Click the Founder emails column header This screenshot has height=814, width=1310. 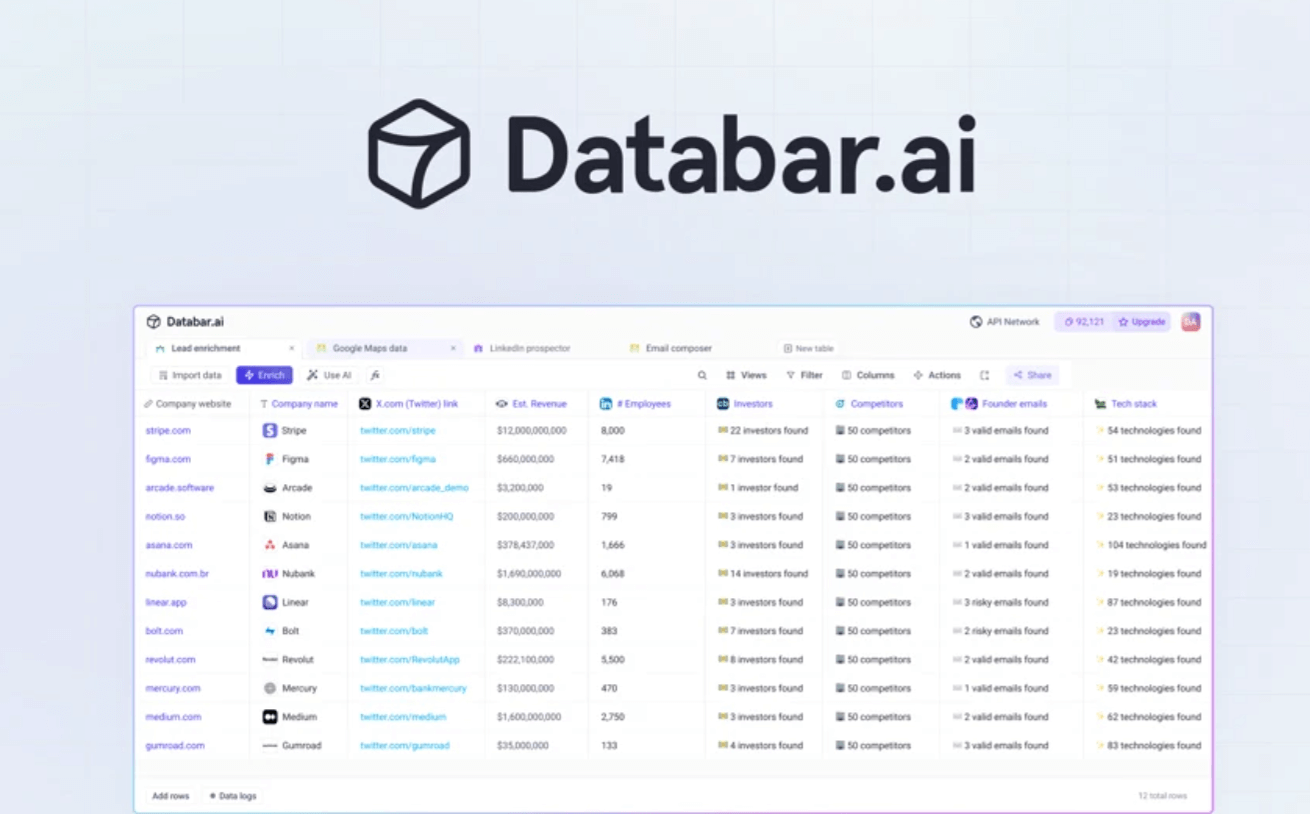[999, 404]
